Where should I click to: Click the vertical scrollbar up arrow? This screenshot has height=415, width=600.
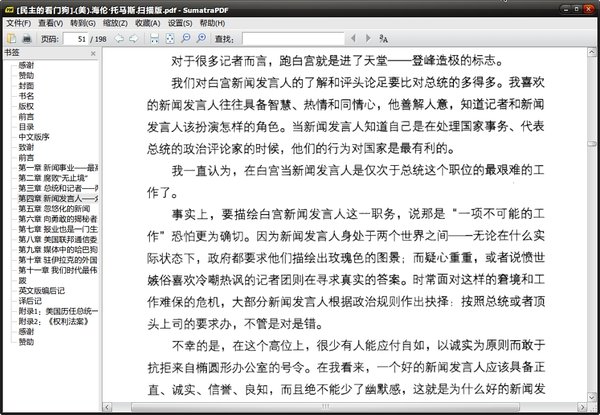point(592,52)
